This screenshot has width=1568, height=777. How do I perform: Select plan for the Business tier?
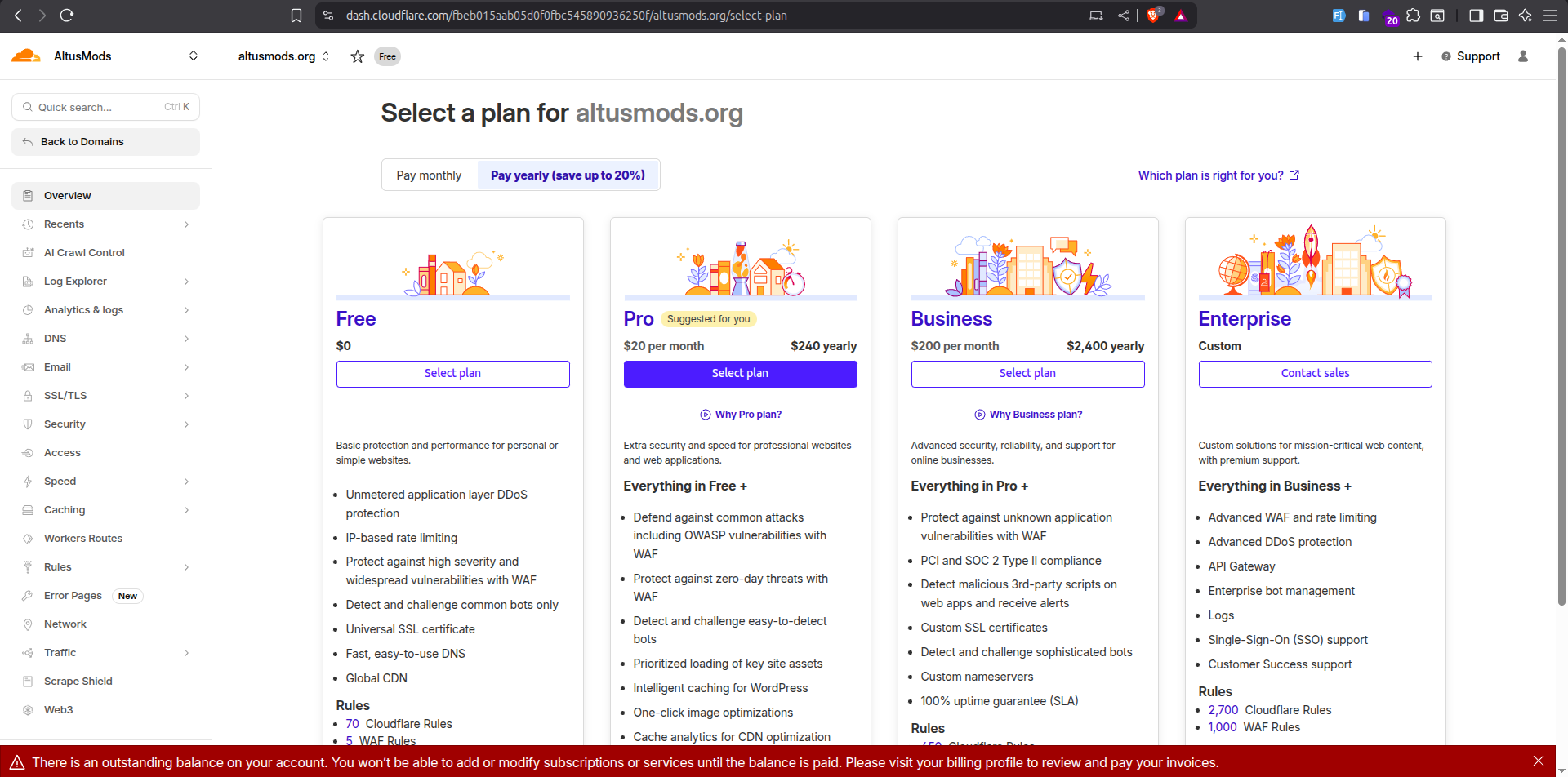(1027, 373)
